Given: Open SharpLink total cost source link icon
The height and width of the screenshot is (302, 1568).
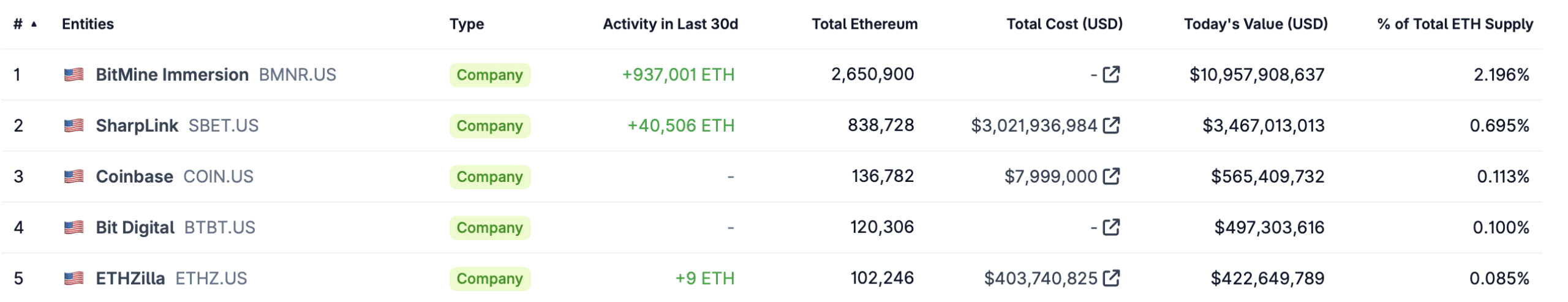Looking at the screenshot, I should [x=1110, y=126].
